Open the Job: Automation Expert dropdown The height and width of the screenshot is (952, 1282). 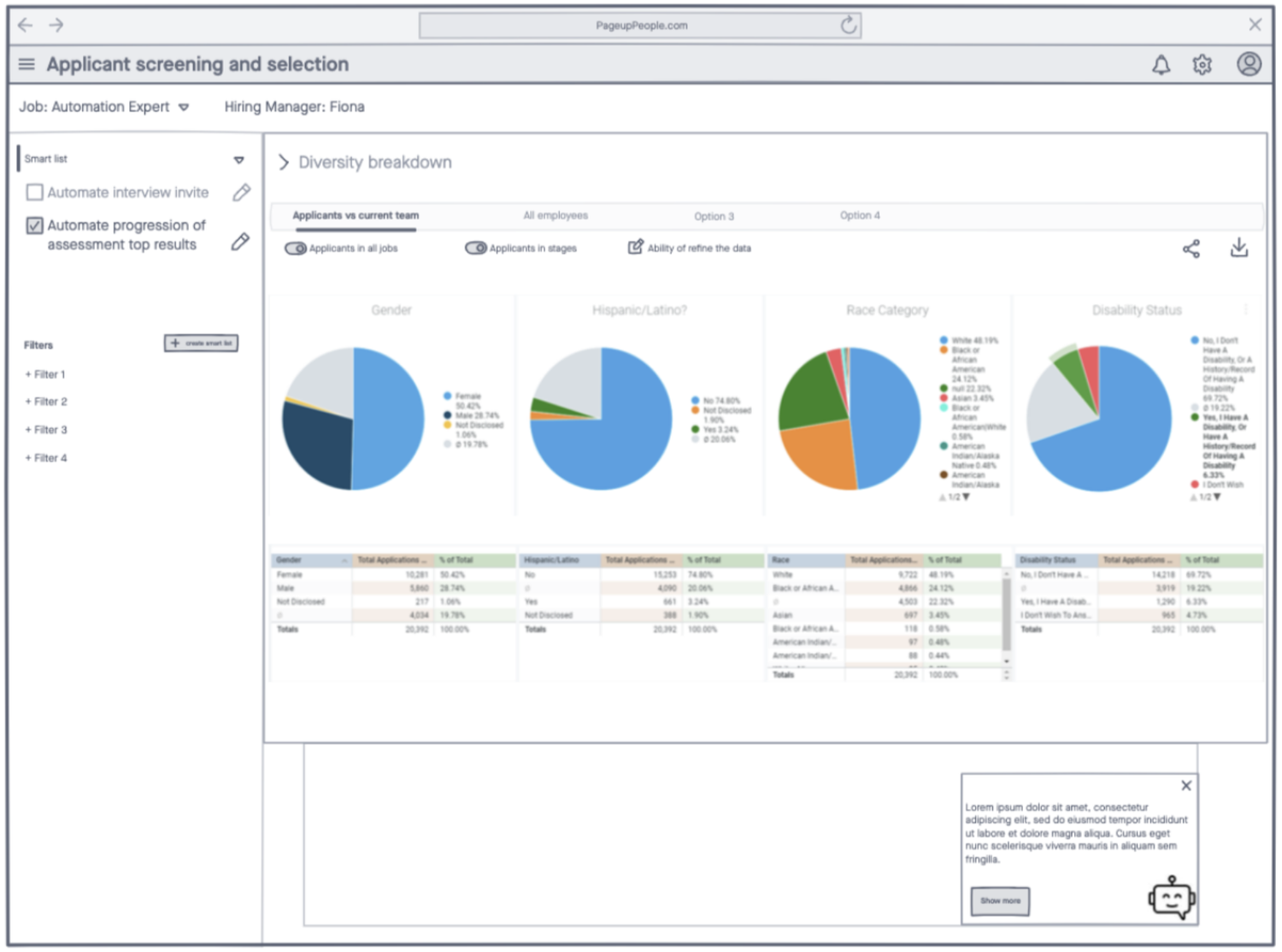(x=184, y=108)
